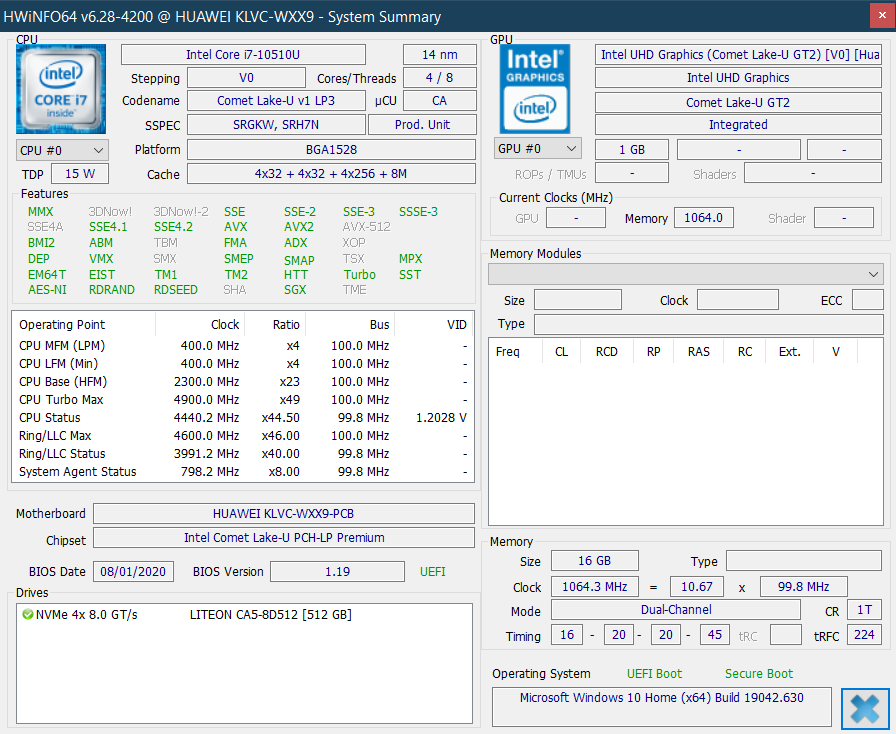This screenshot has width=896, height=734.
Task: Click the Intel Graphics GPU logo
Action: [535, 89]
